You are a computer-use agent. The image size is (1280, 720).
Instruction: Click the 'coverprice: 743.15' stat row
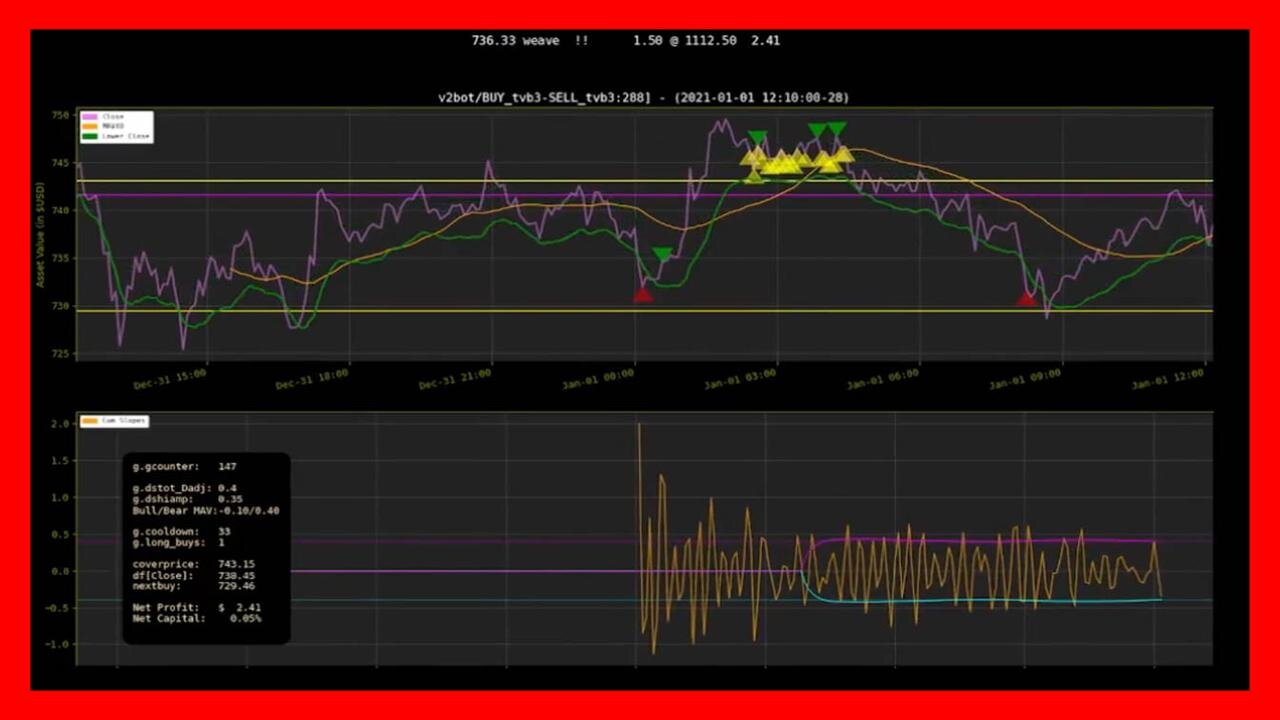coord(194,564)
